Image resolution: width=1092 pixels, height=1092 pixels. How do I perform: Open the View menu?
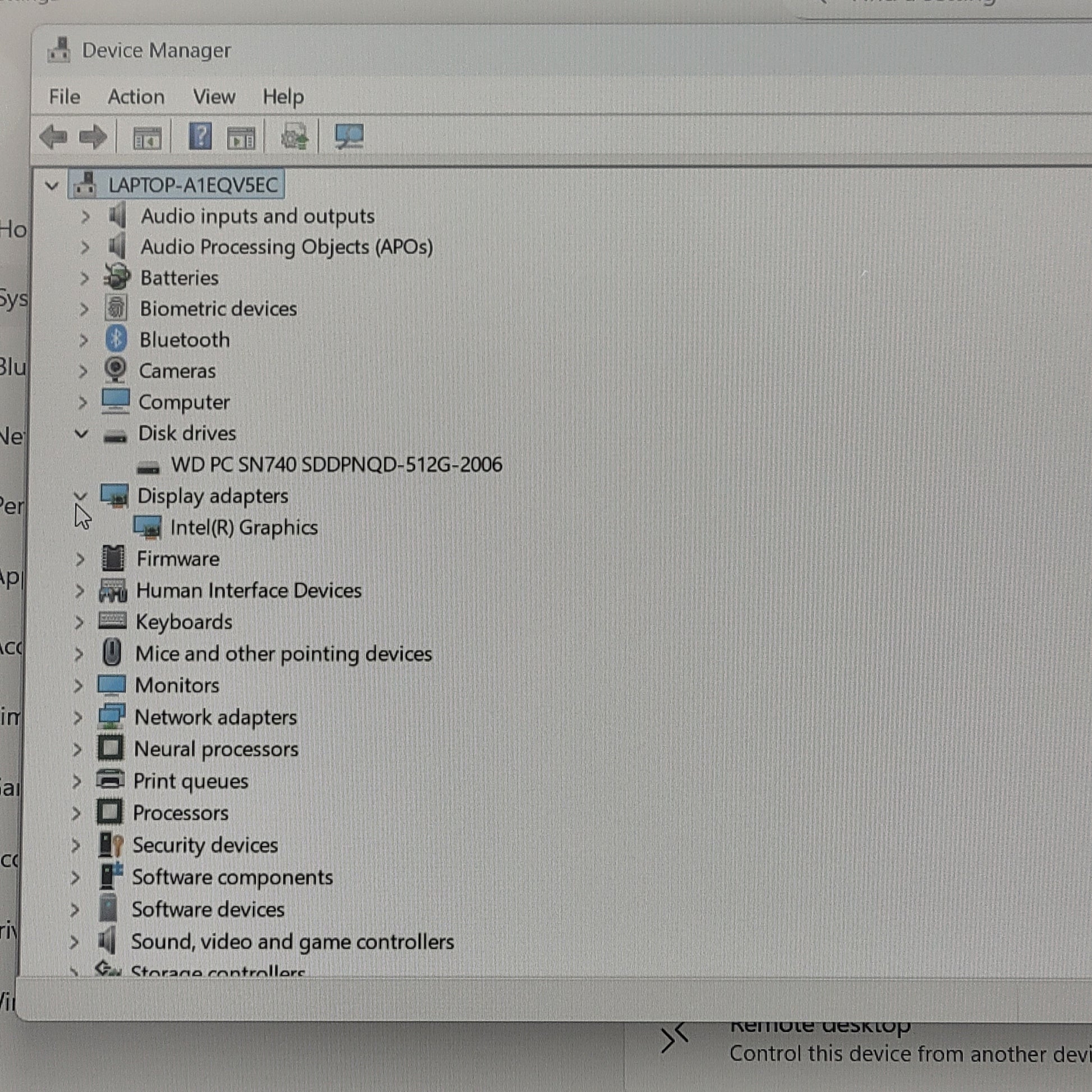(x=214, y=97)
